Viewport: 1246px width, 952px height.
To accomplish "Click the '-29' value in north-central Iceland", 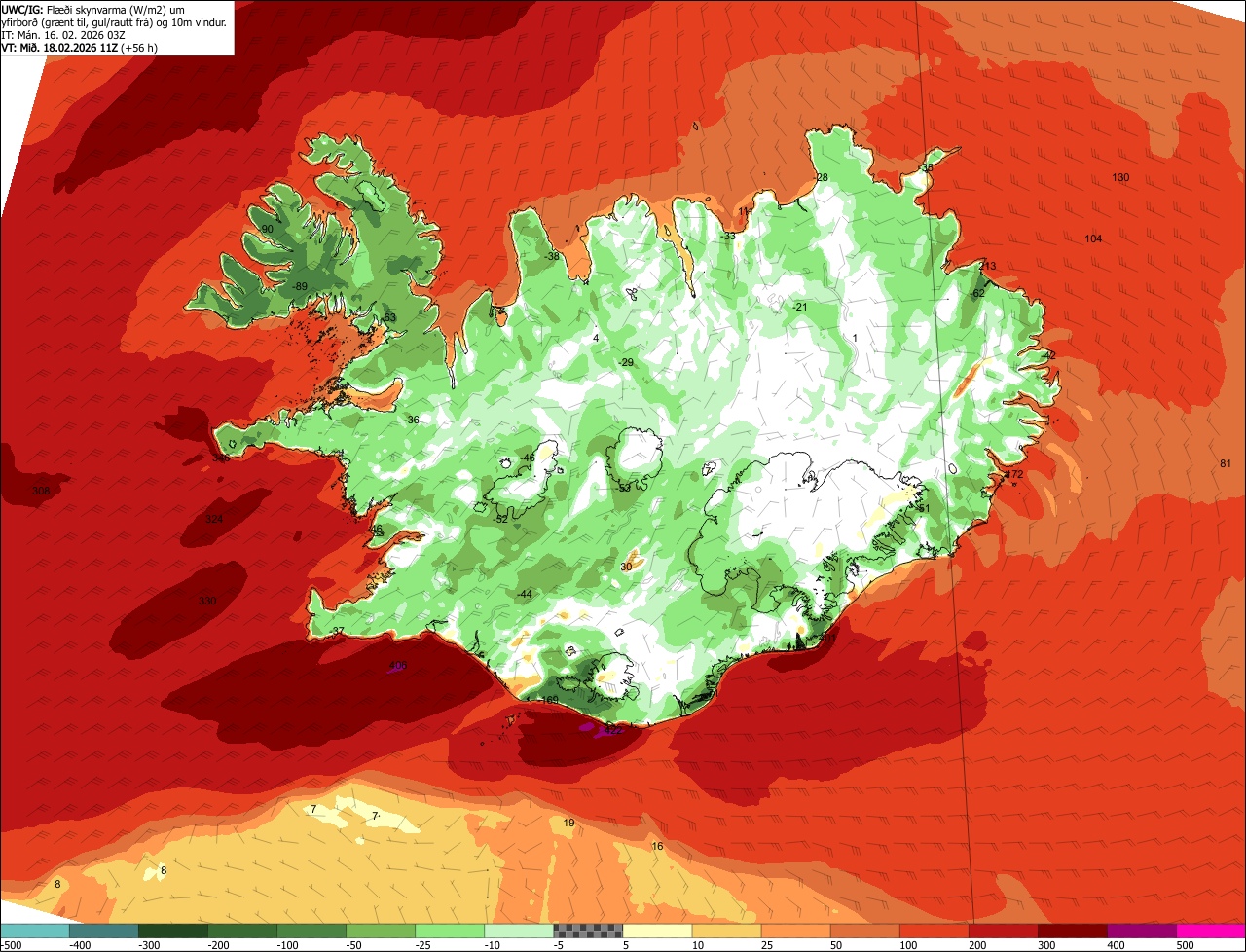I will tap(626, 362).
